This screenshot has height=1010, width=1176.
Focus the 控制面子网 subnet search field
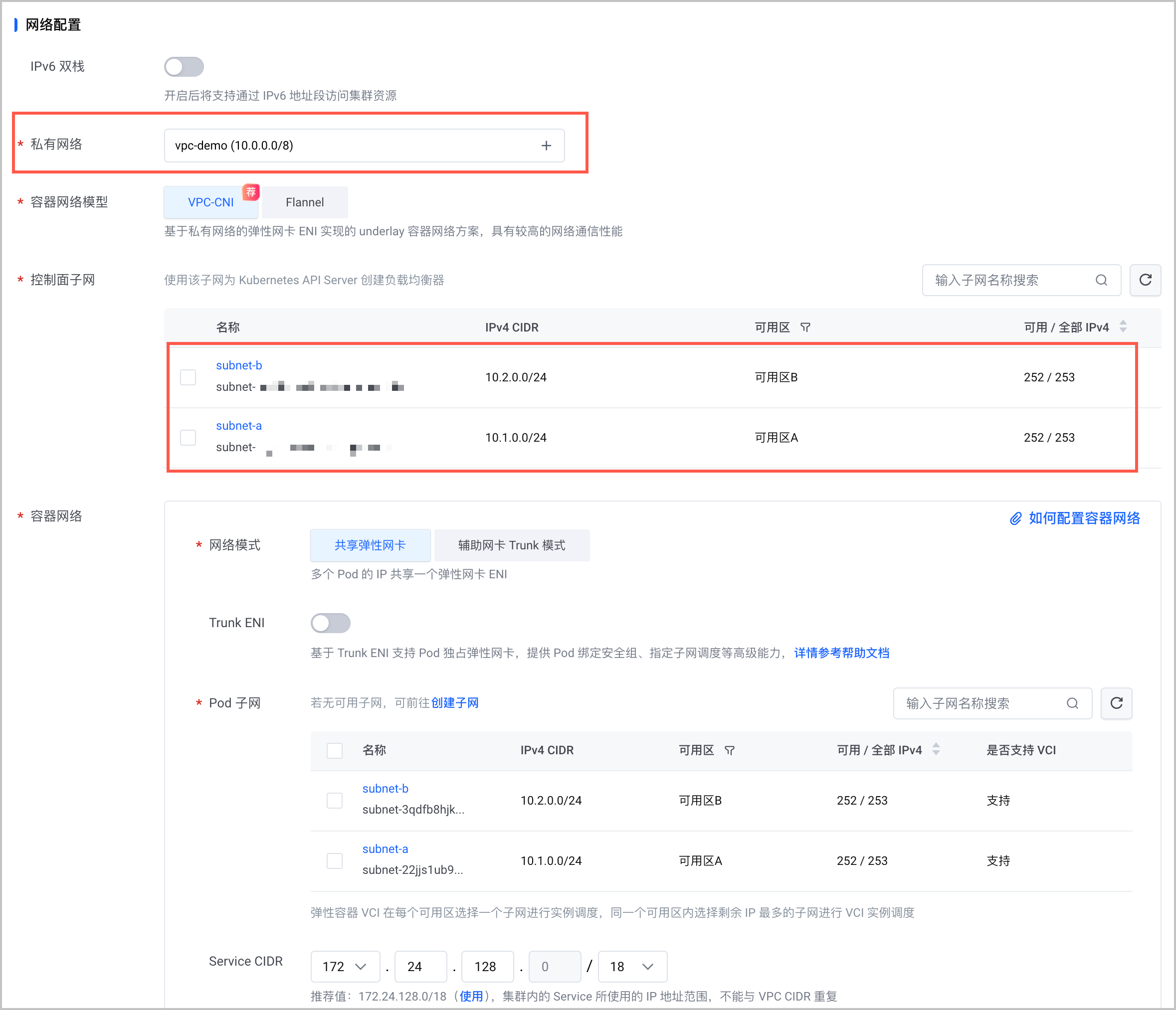1021,280
